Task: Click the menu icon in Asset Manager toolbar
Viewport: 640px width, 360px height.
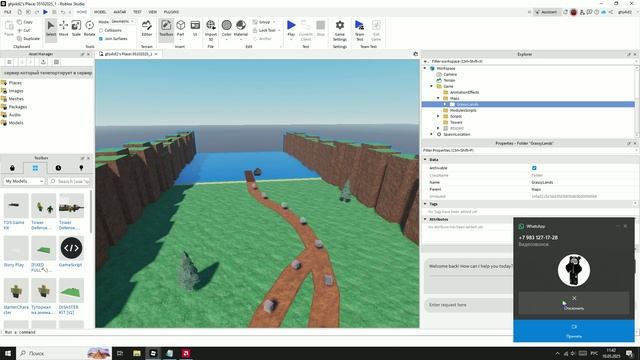Action: click(x=9, y=62)
